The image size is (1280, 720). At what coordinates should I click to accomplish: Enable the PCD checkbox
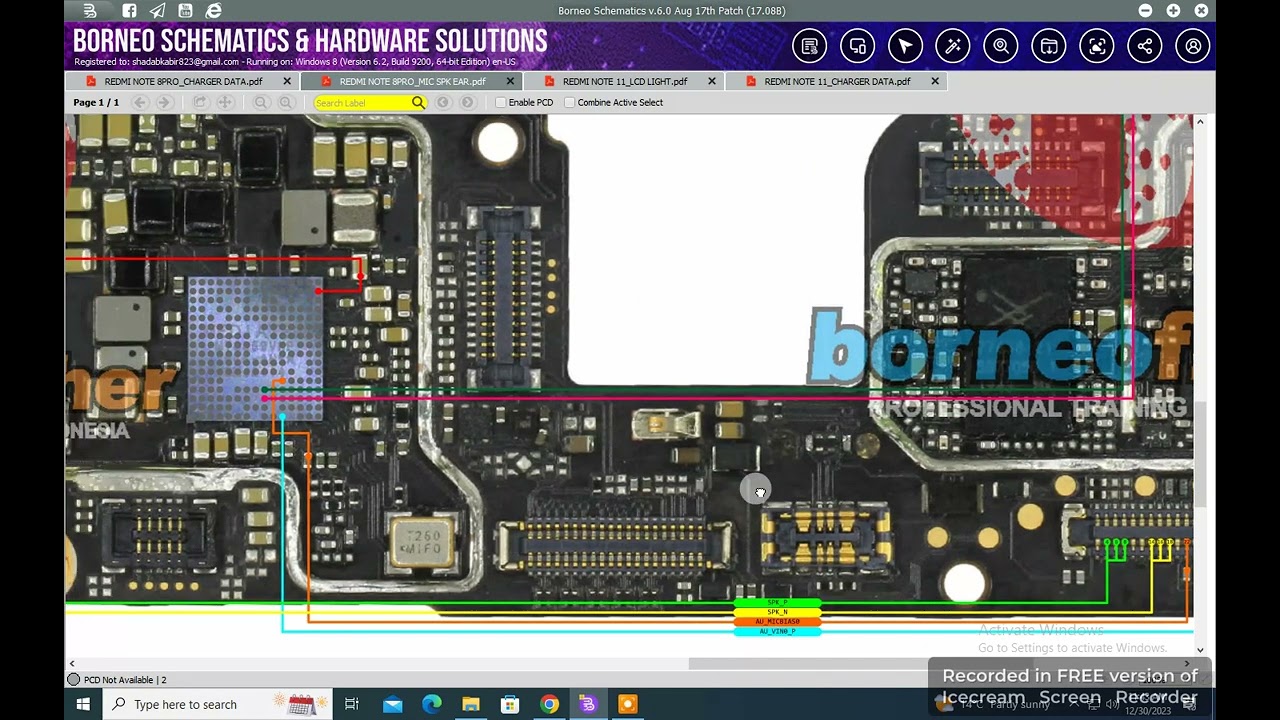pos(501,102)
